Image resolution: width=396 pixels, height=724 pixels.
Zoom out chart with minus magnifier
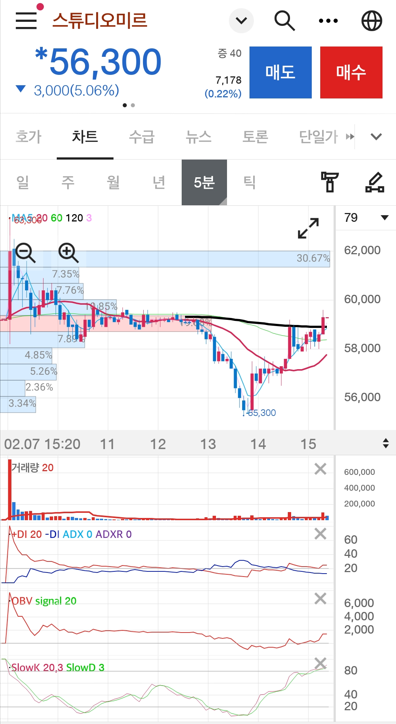click(x=25, y=253)
